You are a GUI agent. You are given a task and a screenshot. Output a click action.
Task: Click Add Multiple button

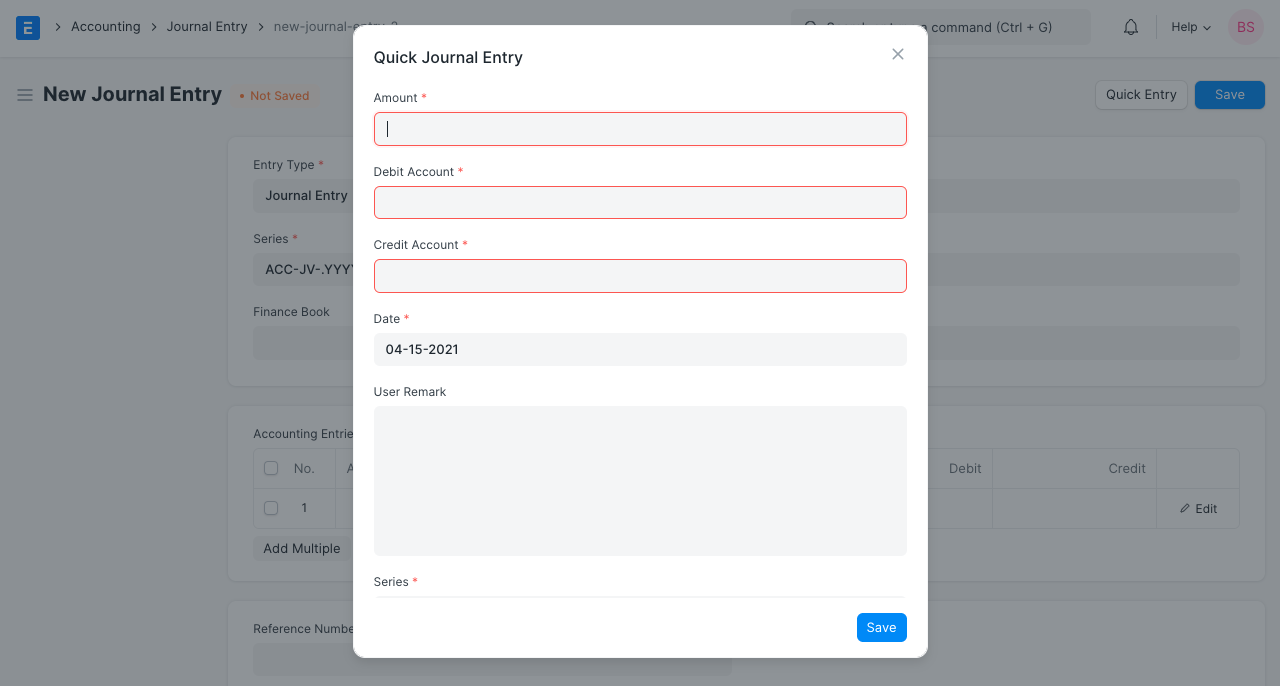301,549
